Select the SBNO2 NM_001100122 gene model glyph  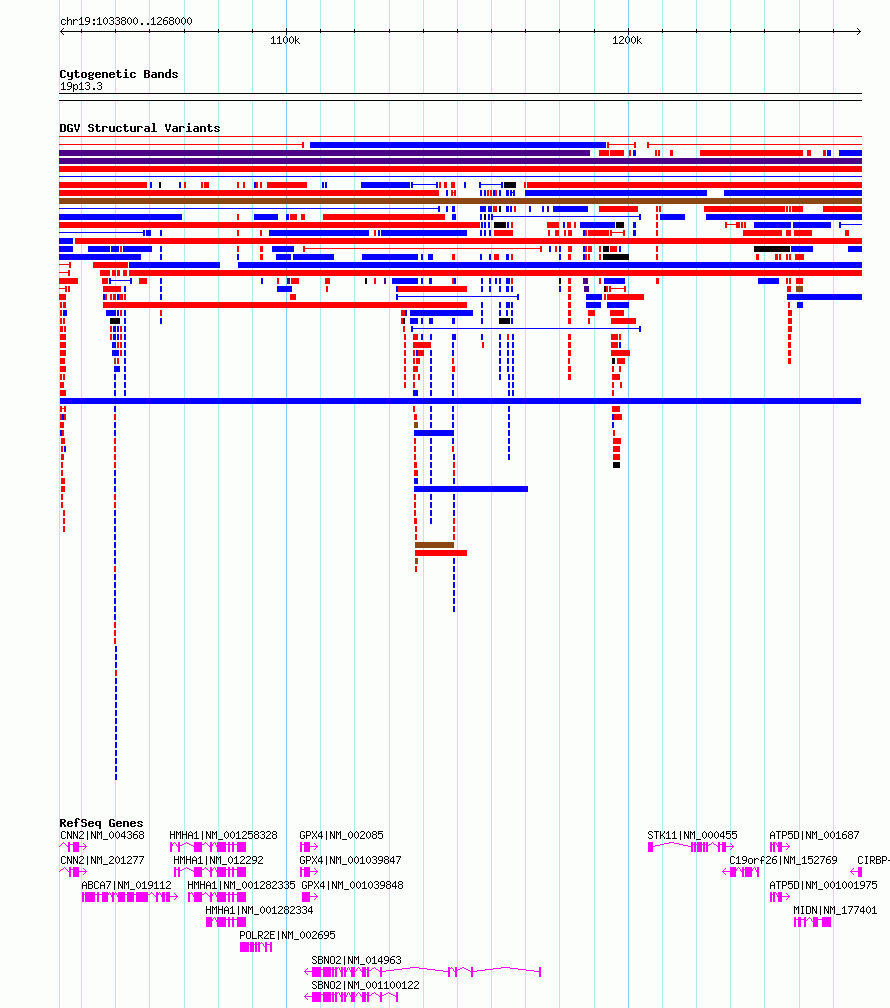pos(351,997)
